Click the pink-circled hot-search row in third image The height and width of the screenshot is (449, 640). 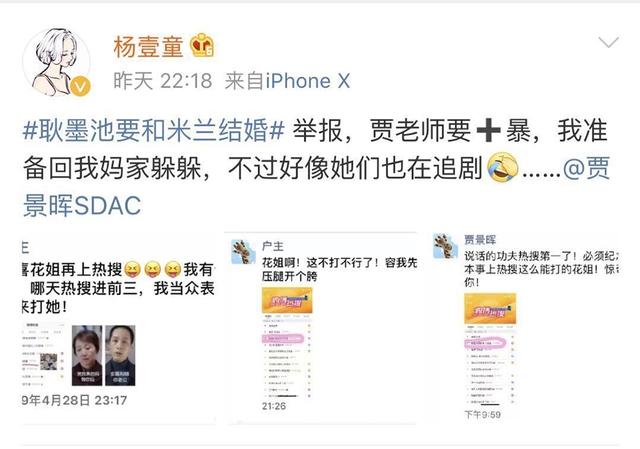point(485,344)
